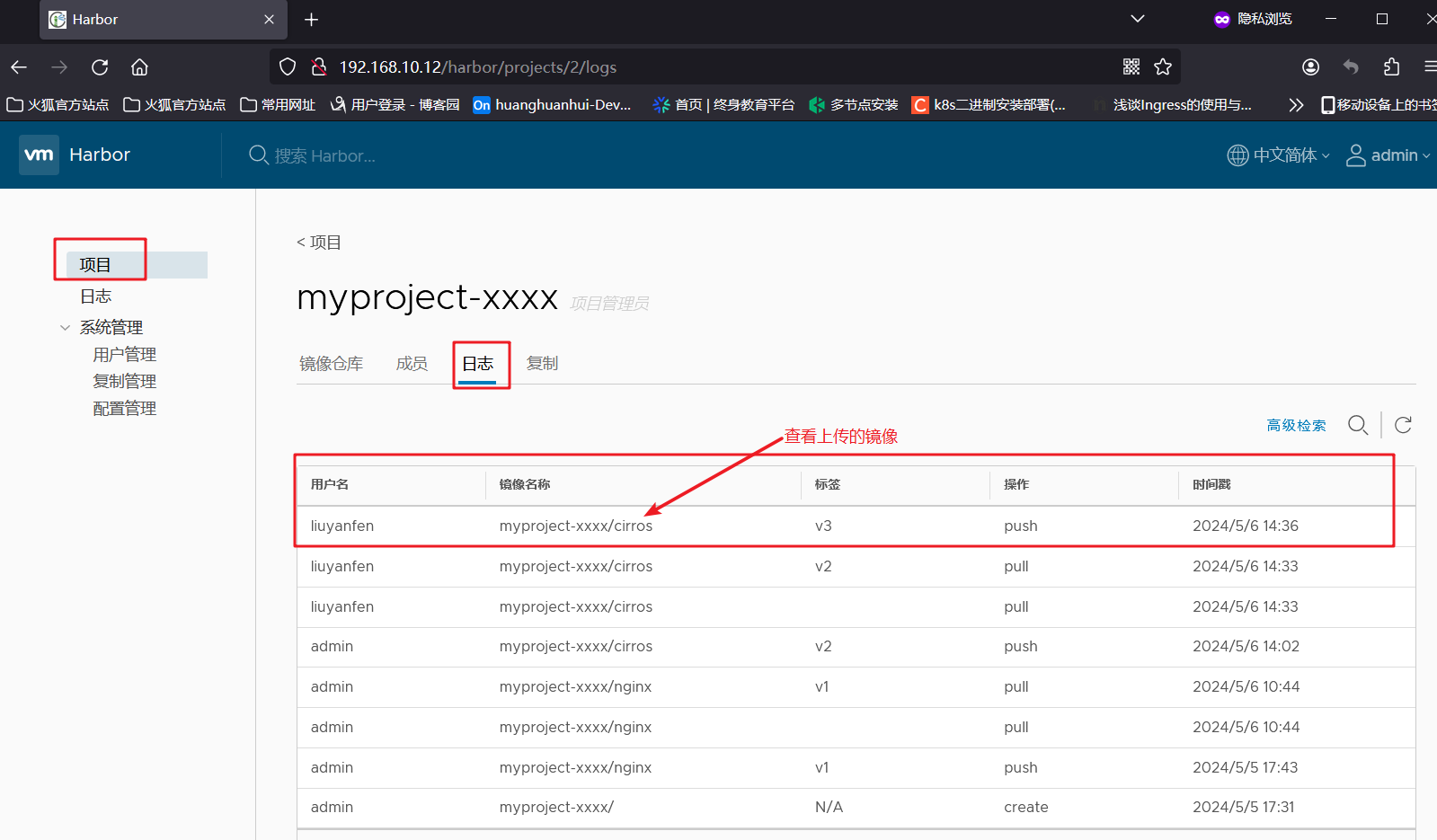
Task: Click the search magnifier icon in Harbor header
Action: coord(259,155)
